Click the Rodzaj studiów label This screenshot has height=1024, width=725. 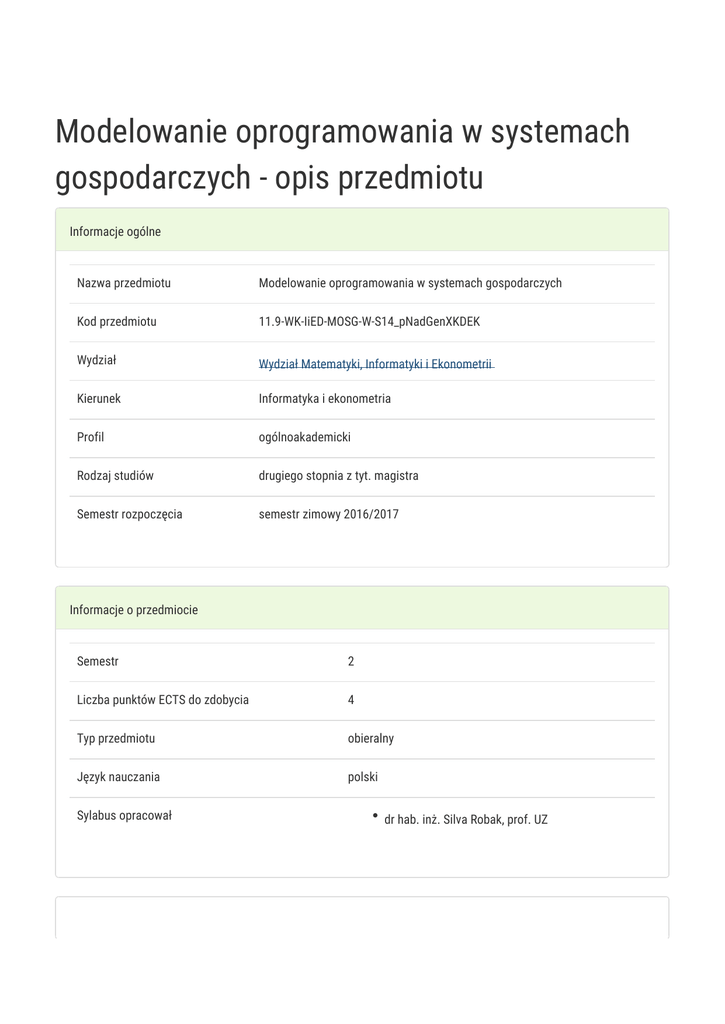point(115,475)
